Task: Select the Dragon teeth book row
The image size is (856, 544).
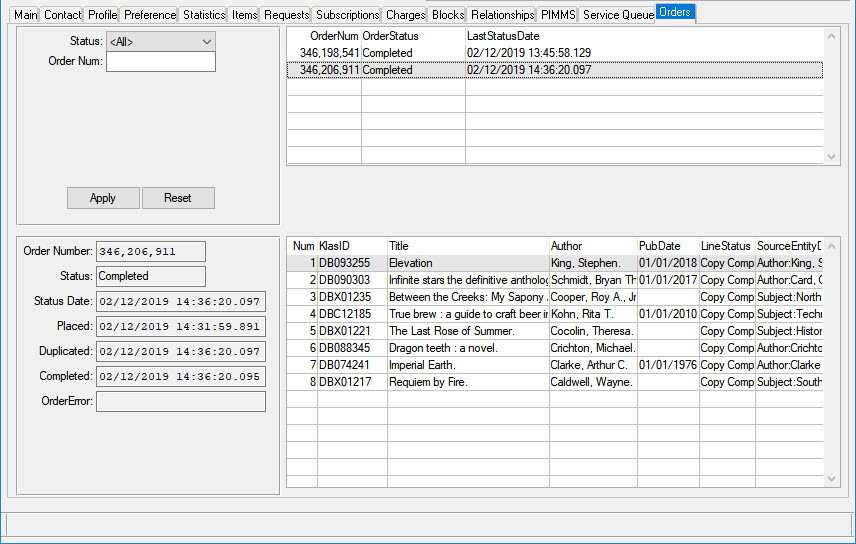Action: tap(466, 348)
